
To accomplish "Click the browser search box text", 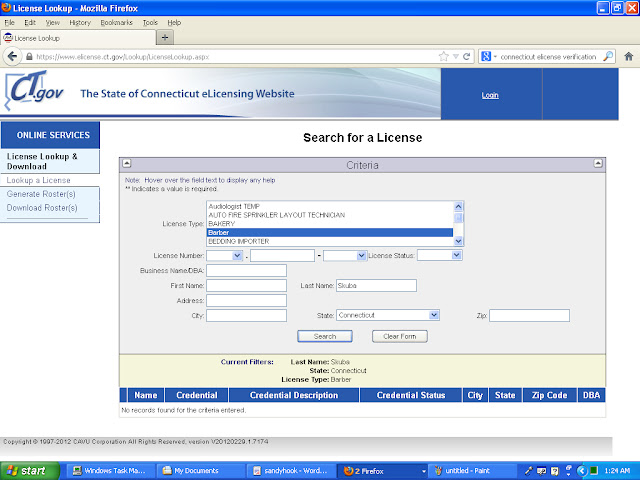I will pos(548,57).
